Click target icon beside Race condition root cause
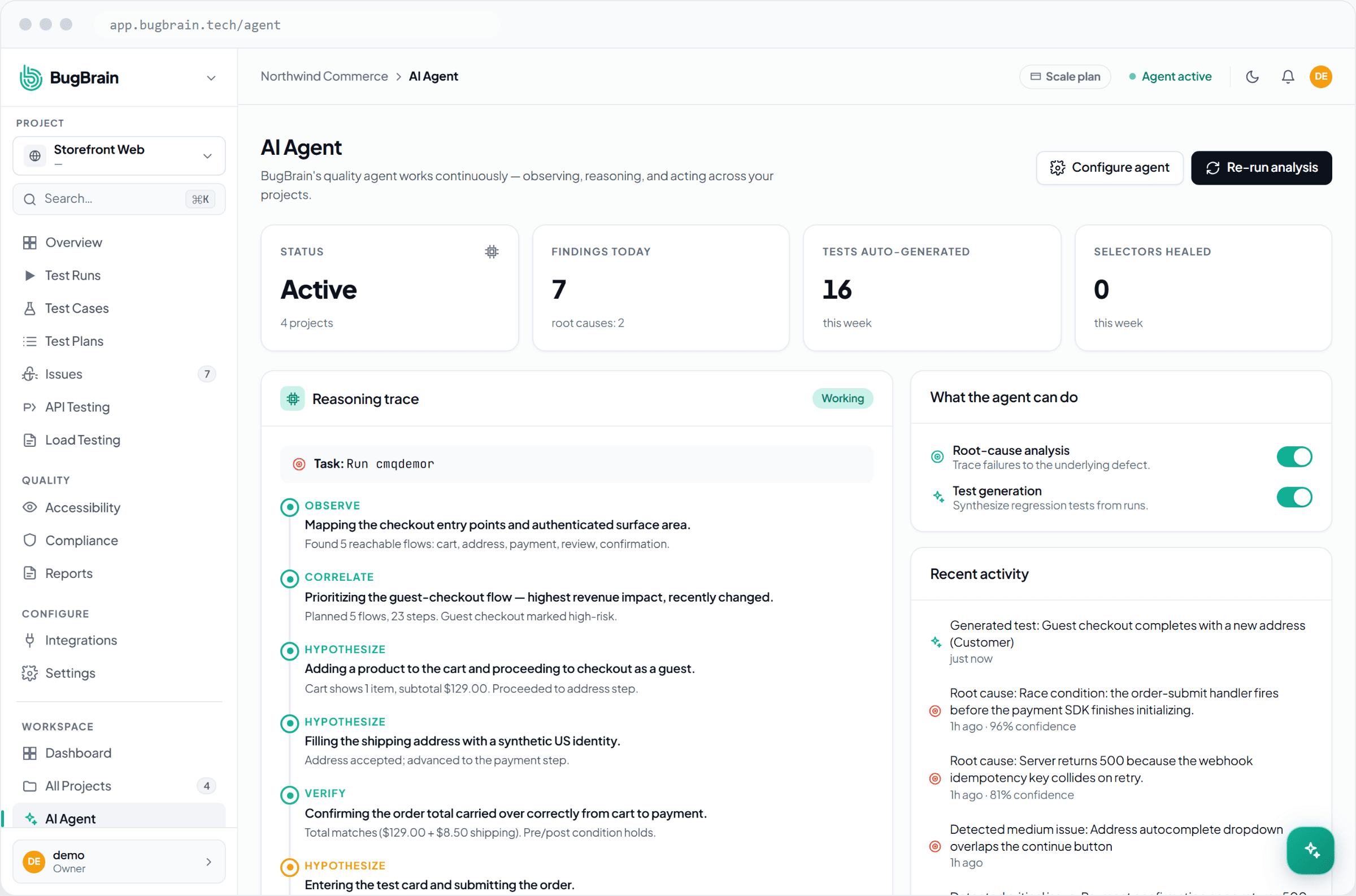Image resolution: width=1356 pixels, height=896 pixels. (x=935, y=710)
